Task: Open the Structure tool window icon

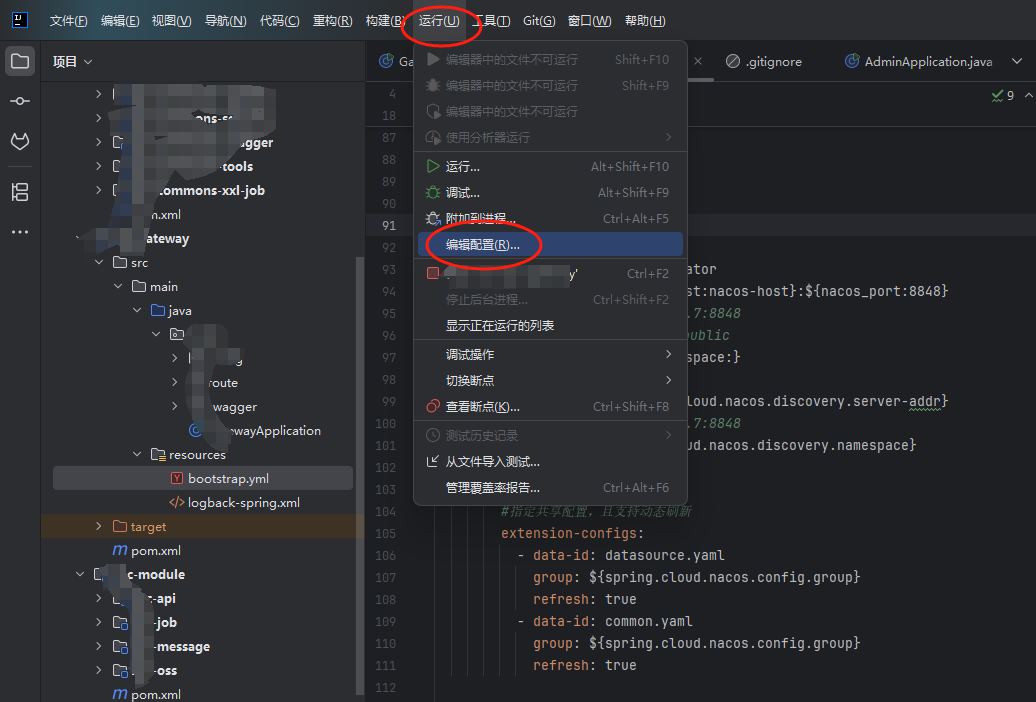Action: coord(20,192)
